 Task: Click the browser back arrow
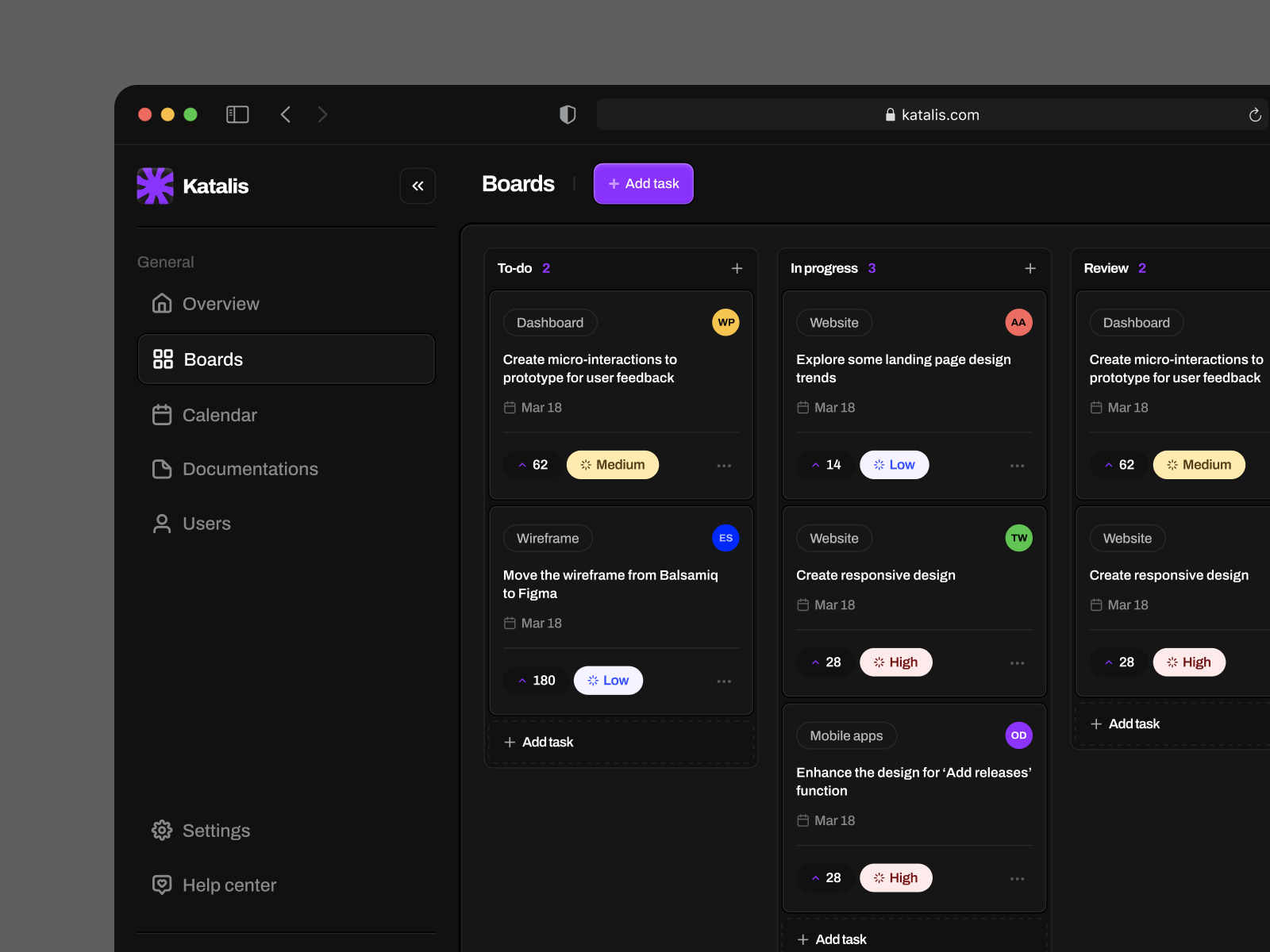coord(286,114)
